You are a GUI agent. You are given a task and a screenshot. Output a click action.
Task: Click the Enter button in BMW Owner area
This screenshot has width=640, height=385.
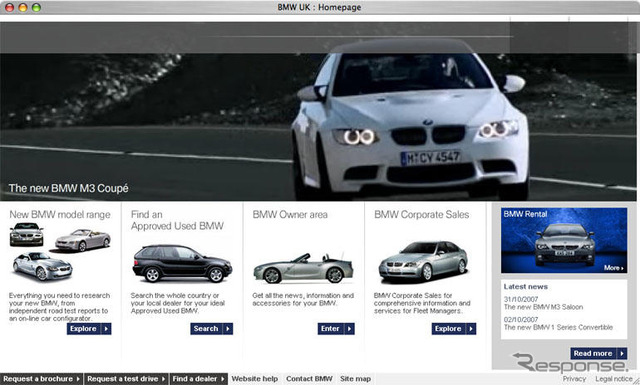coord(336,329)
